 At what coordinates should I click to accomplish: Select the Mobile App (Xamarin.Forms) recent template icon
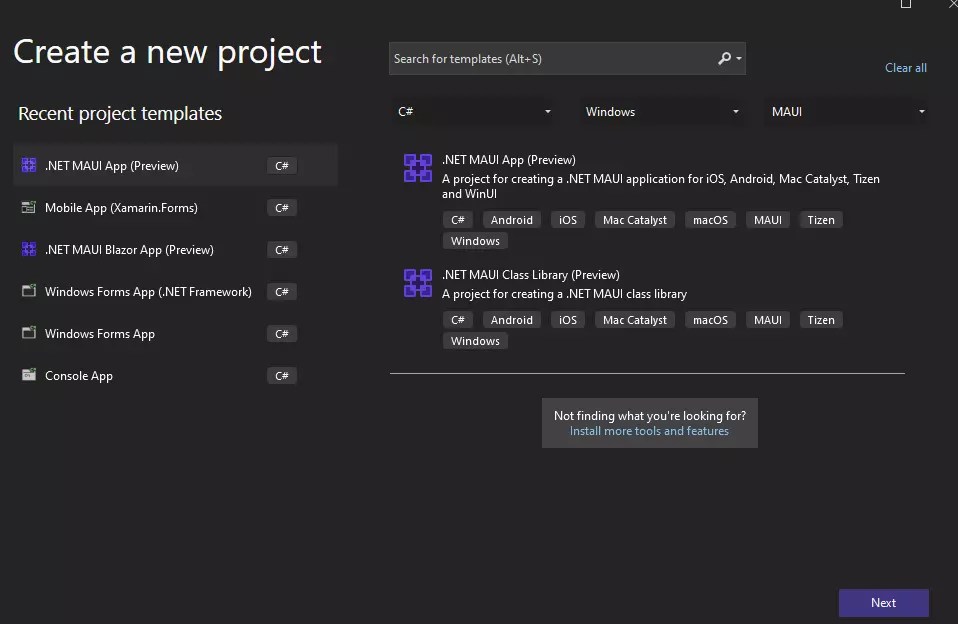pyautogui.click(x=27, y=207)
